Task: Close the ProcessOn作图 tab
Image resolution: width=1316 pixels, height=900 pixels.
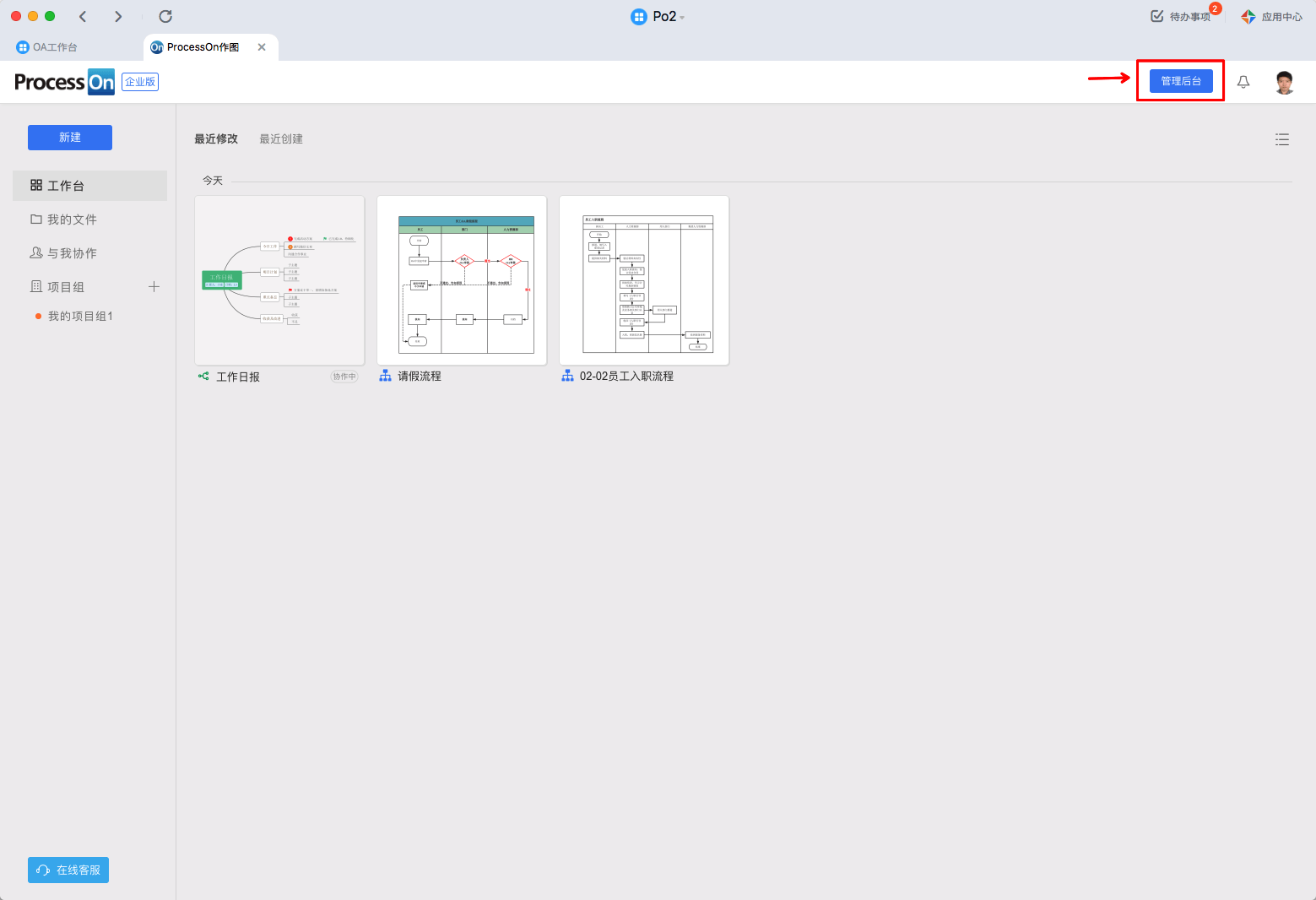Action: 262,47
